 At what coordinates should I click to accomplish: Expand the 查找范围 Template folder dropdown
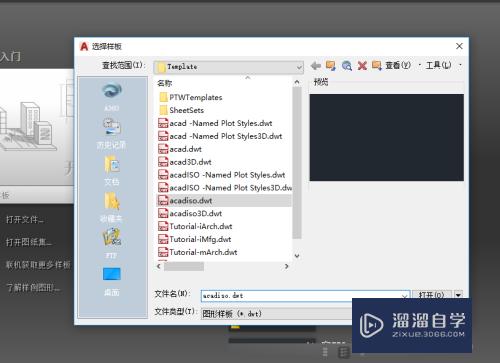coord(299,67)
